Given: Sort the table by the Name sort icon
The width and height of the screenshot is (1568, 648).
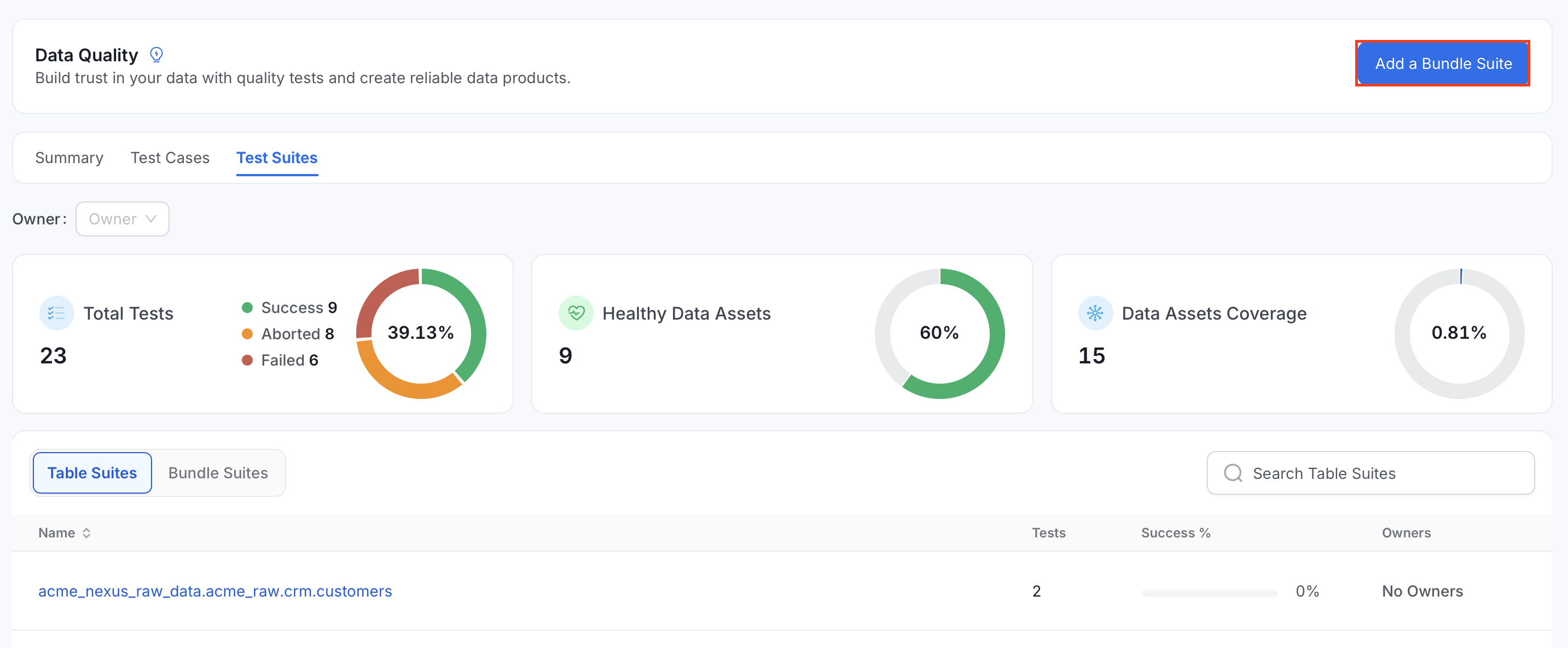Looking at the screenshot, I should click(x=86, y=533).
